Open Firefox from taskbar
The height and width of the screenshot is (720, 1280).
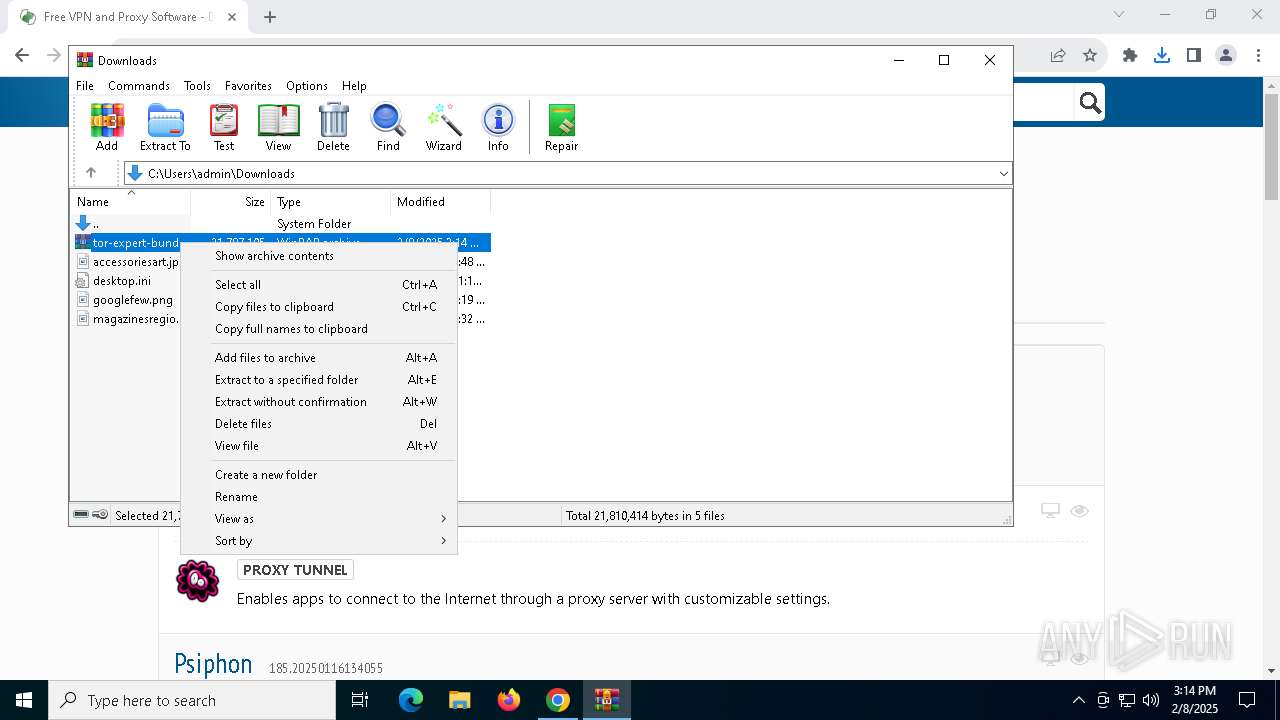pyautogui.click(x=509, y=700)
